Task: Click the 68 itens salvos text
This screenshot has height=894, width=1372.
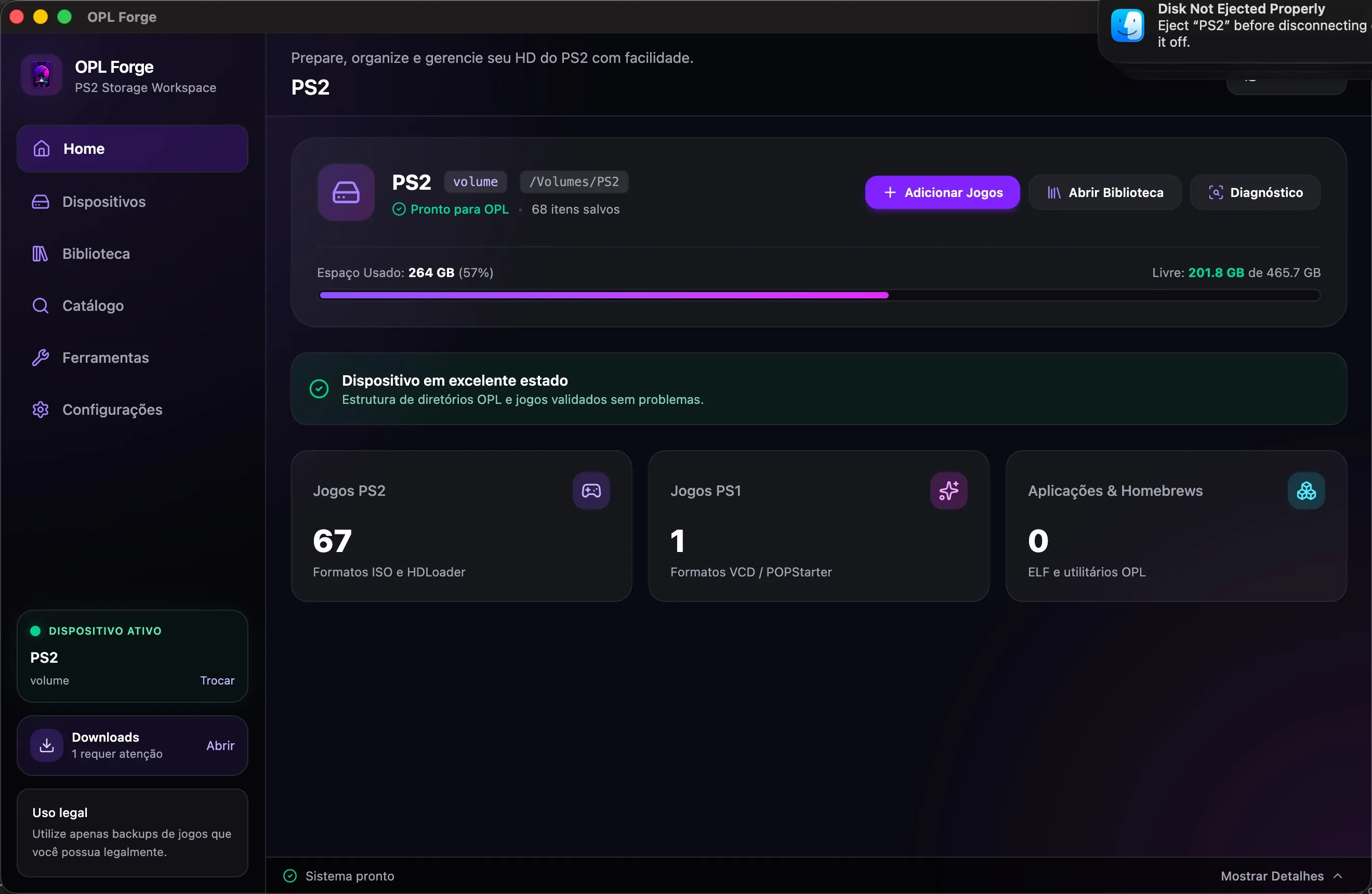Action: point(575,209)
